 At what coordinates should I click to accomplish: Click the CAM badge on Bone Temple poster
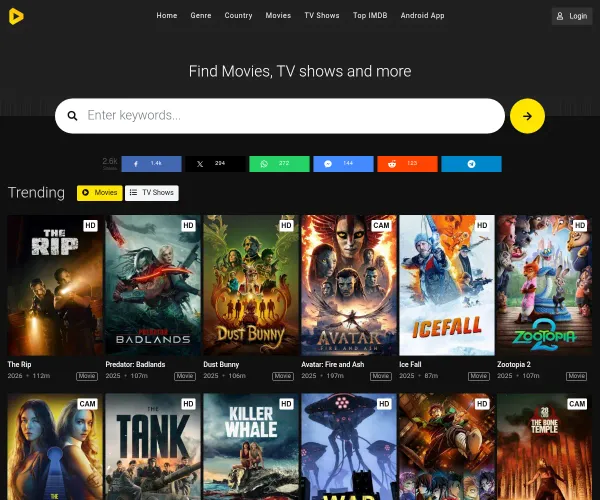tap(577, 404)
